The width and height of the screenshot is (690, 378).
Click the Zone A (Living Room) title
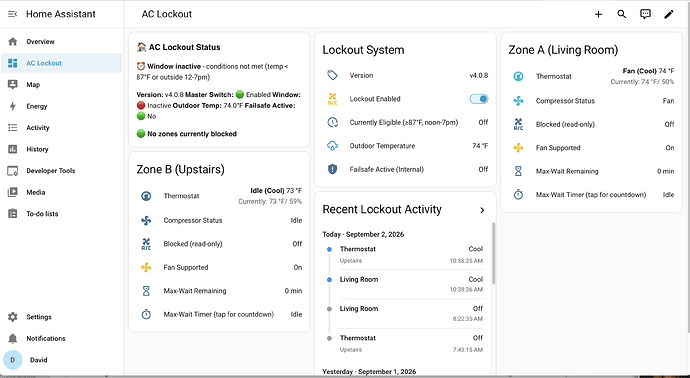[x=563, y=50]
